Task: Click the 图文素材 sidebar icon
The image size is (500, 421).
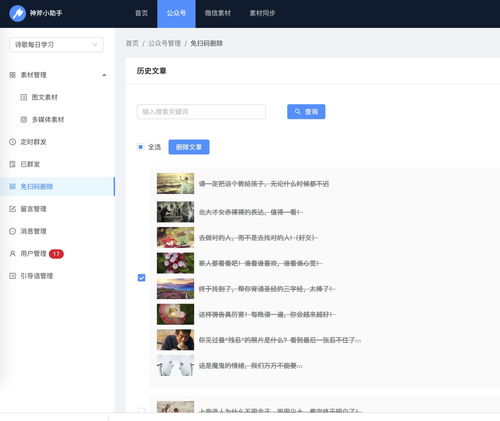Action: (23, 97)
